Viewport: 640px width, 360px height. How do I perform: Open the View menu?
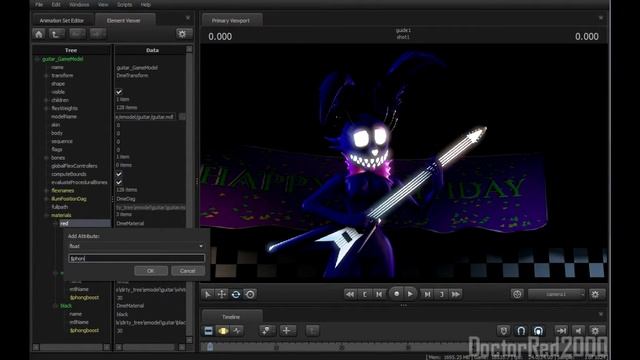[x=103, y=4]
